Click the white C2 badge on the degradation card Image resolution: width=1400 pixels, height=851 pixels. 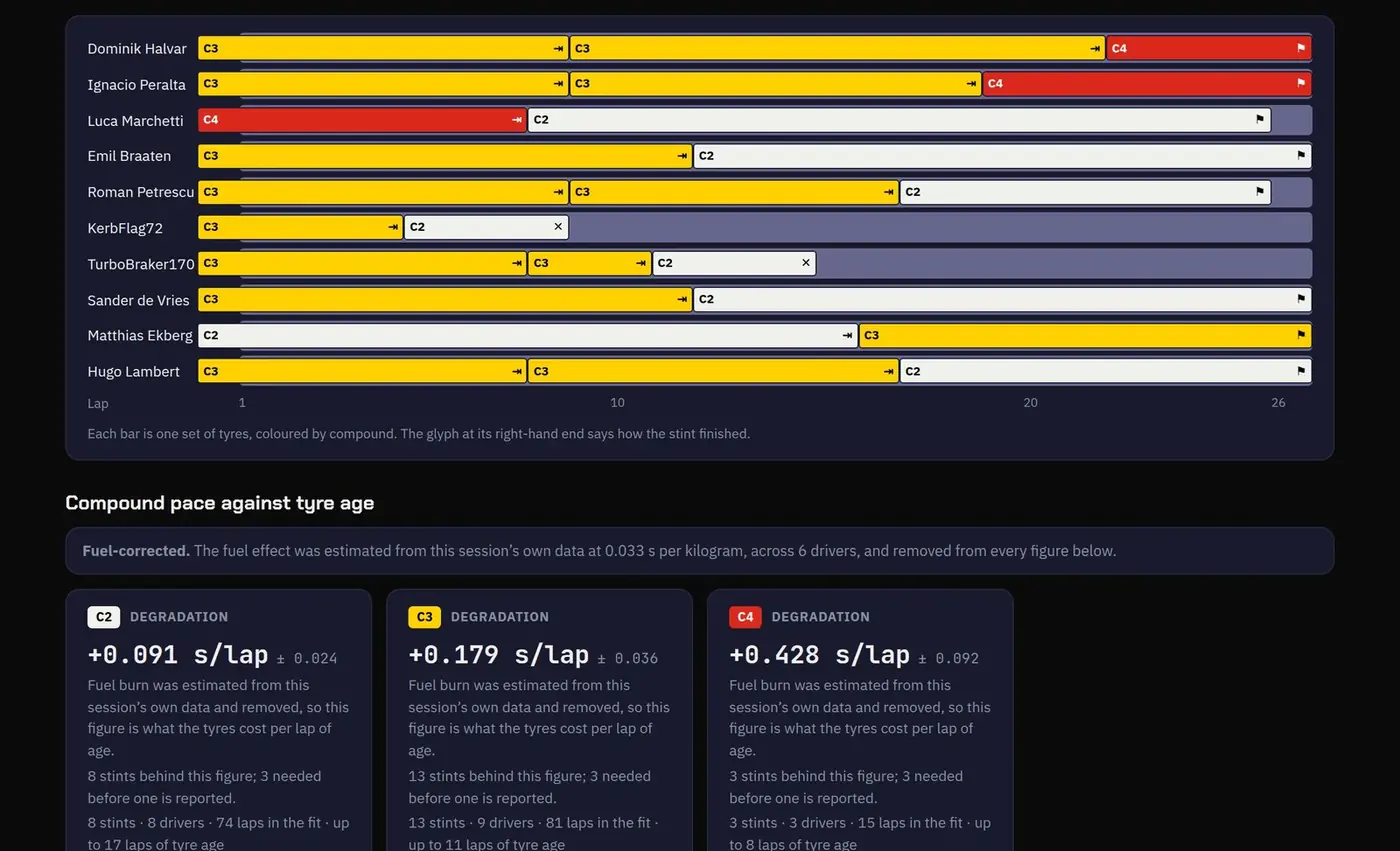[104, 617]
